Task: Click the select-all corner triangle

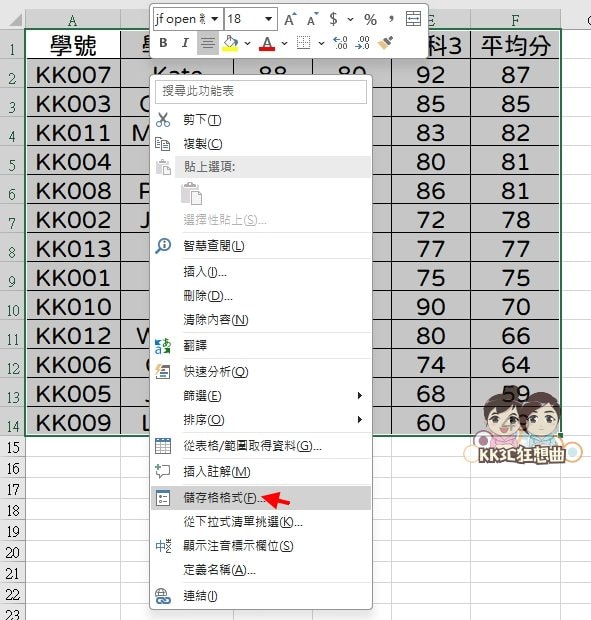Action: 14,20
